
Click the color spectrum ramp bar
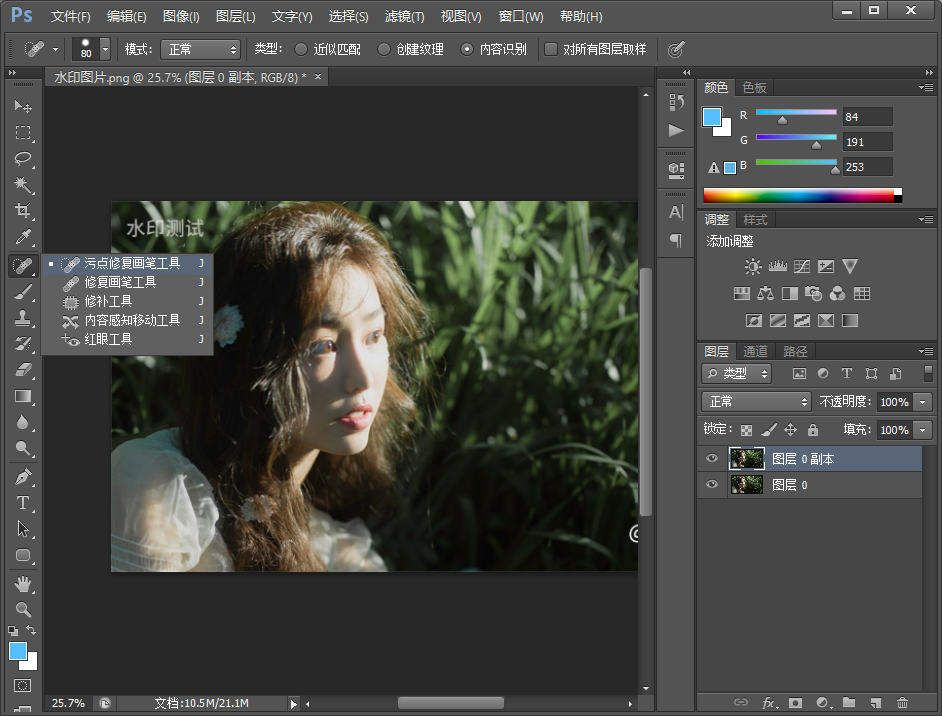pos(800,195)
